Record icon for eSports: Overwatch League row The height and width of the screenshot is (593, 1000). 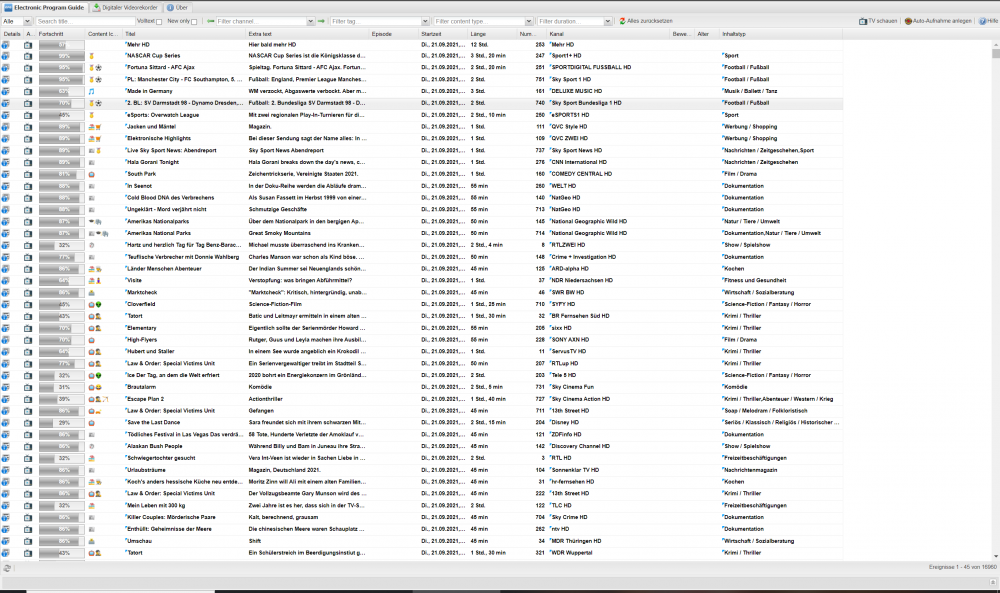[27, 115]
